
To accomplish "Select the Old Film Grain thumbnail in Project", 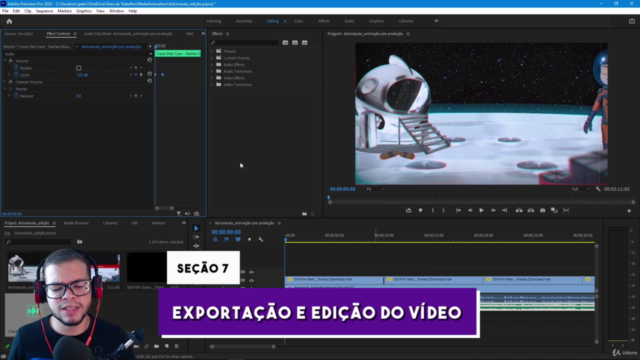I will pyautogui.click(x=147, y=267).
